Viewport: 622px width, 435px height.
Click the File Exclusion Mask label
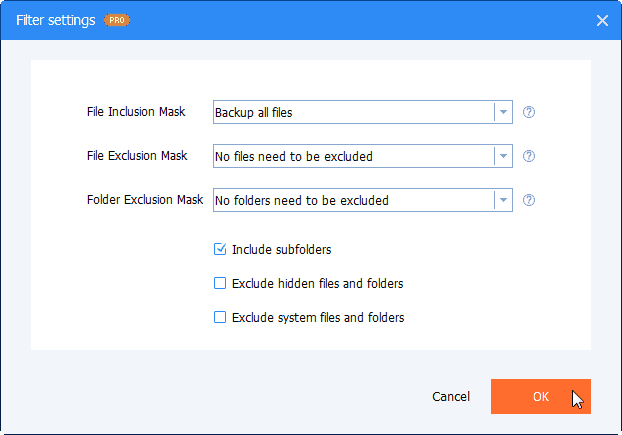pos(137,155)
